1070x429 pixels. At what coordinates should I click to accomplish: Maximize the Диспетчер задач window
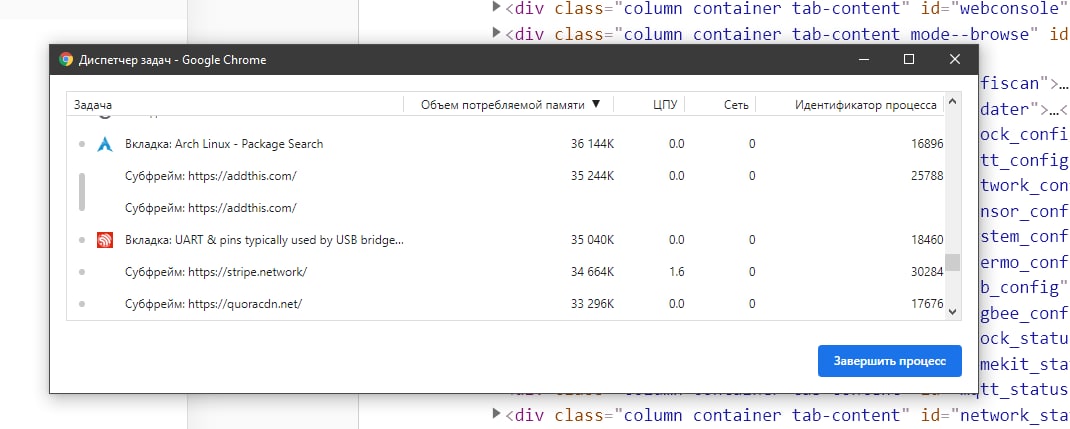[x=908, y=60]
